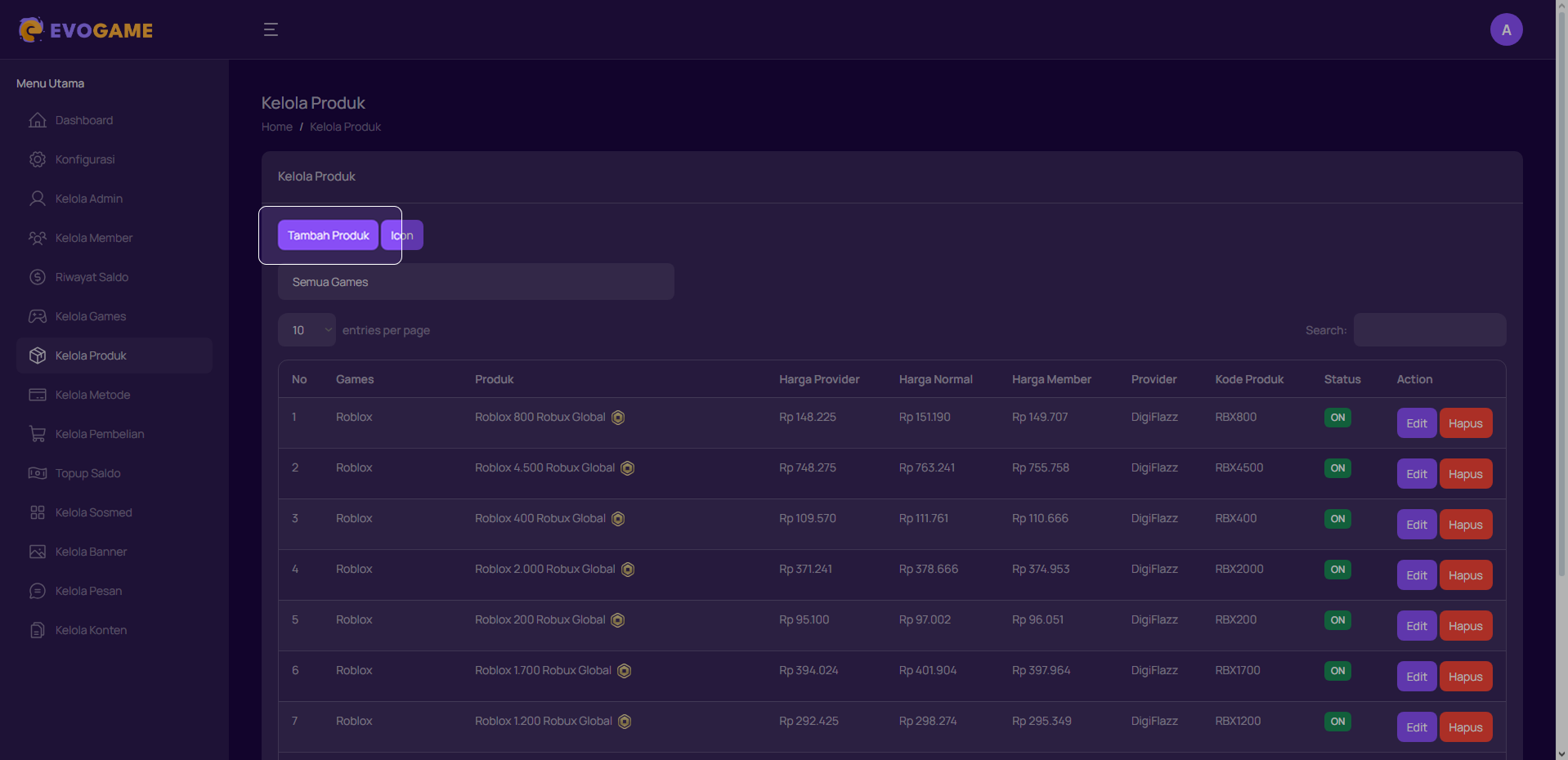Toggle ON status for RBX2000 product
The image size is (1568, 760).
[x=1337, y=570]
